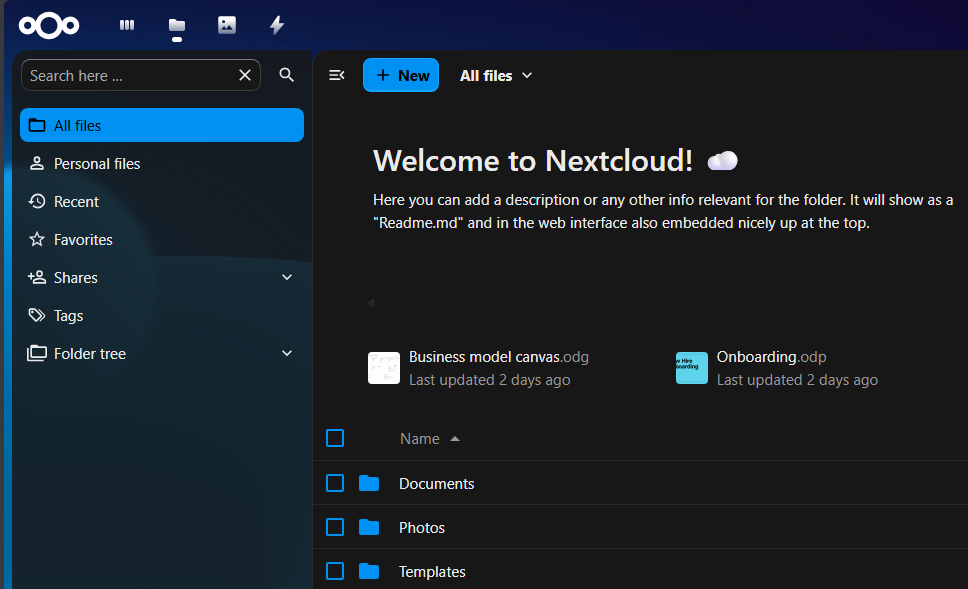
Task: Click the Nextcloud logo
Action: (x=49, y=25)
